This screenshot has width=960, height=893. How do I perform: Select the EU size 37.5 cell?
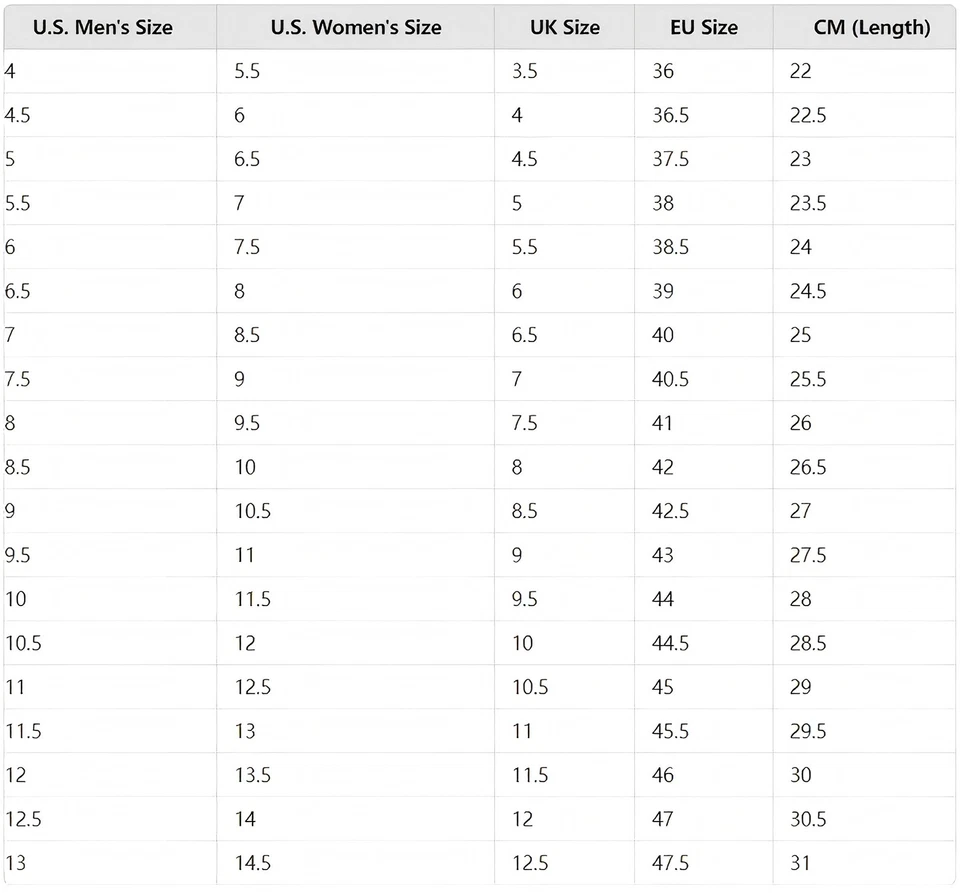[670, 159]
